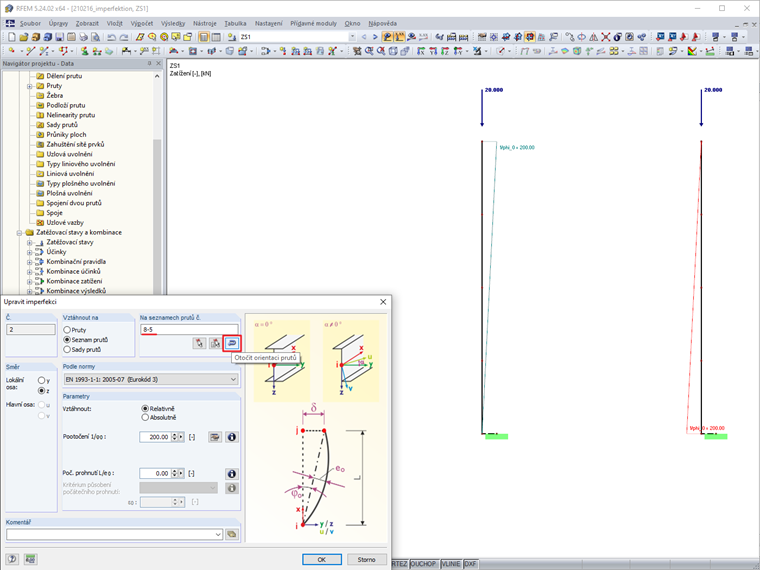This screenshot has width=760, height=570.
Task: Open the Zobrazit menu
Action: [87, 23]
